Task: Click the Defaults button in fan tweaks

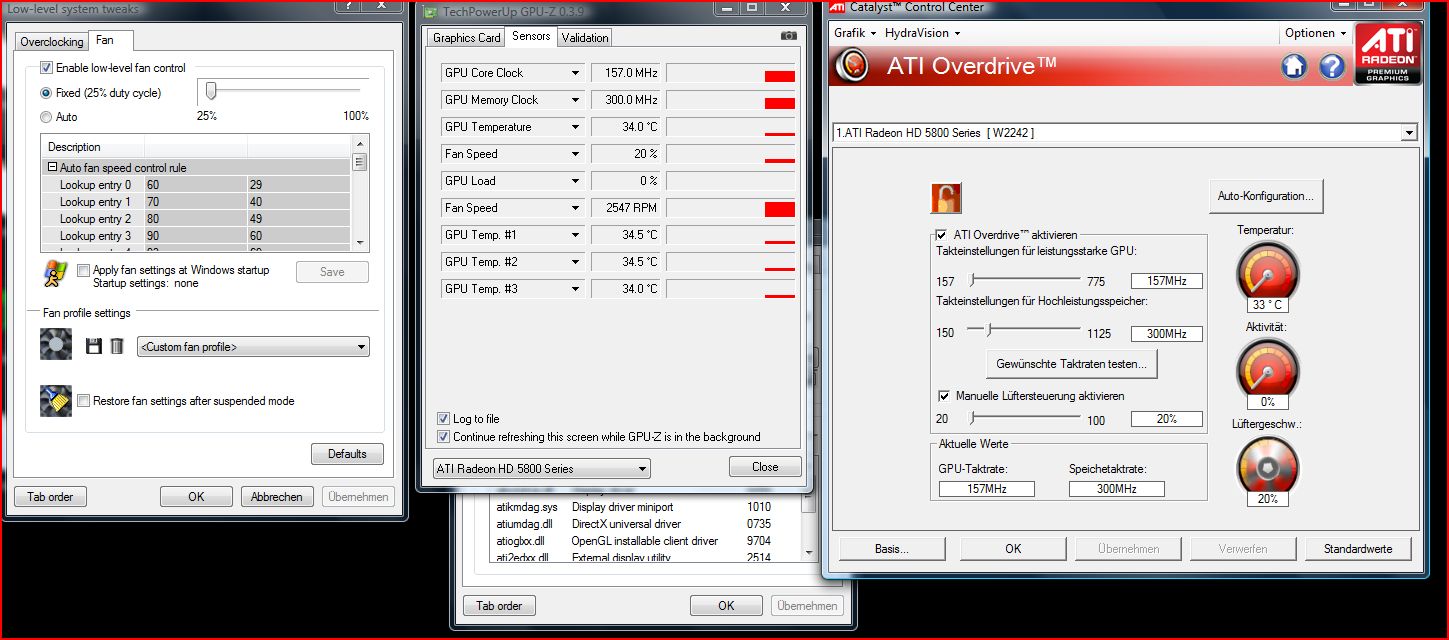Action: point(347,454)
